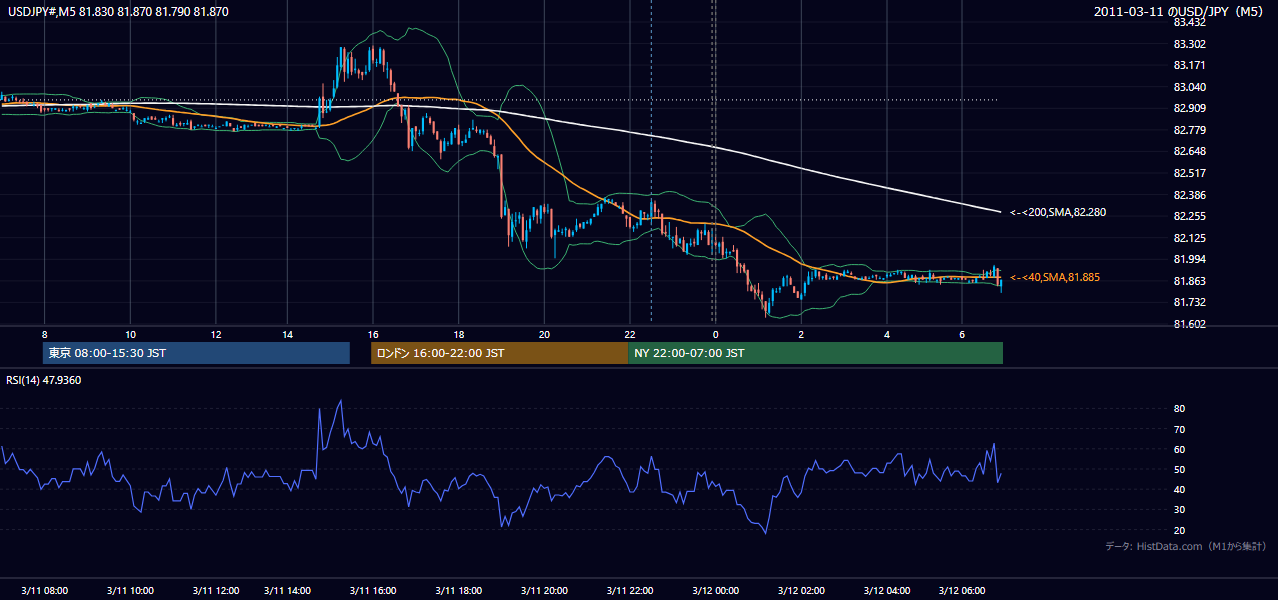This screenshot has height=600, width=1278.
Task: Click the RSI scale value 50
Action: 1179,469
